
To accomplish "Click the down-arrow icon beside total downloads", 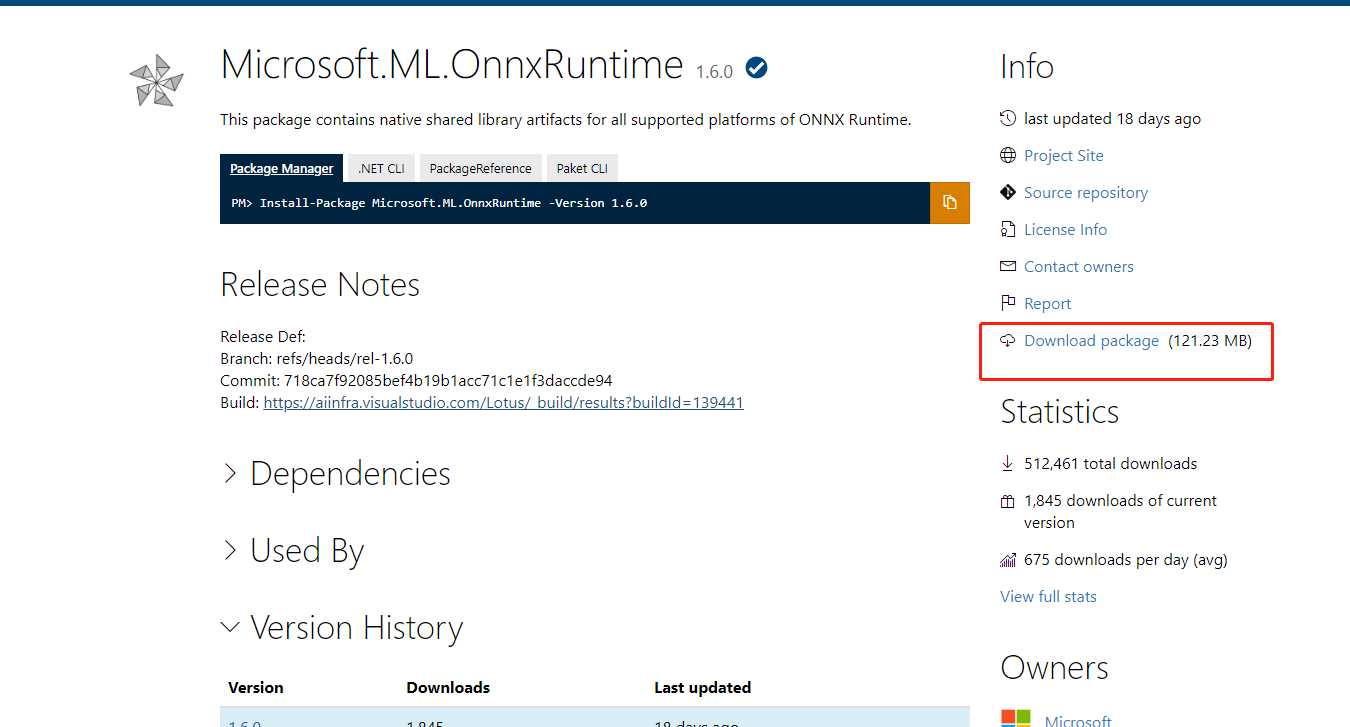I will pyautogui.click(x=1008, y=464).
